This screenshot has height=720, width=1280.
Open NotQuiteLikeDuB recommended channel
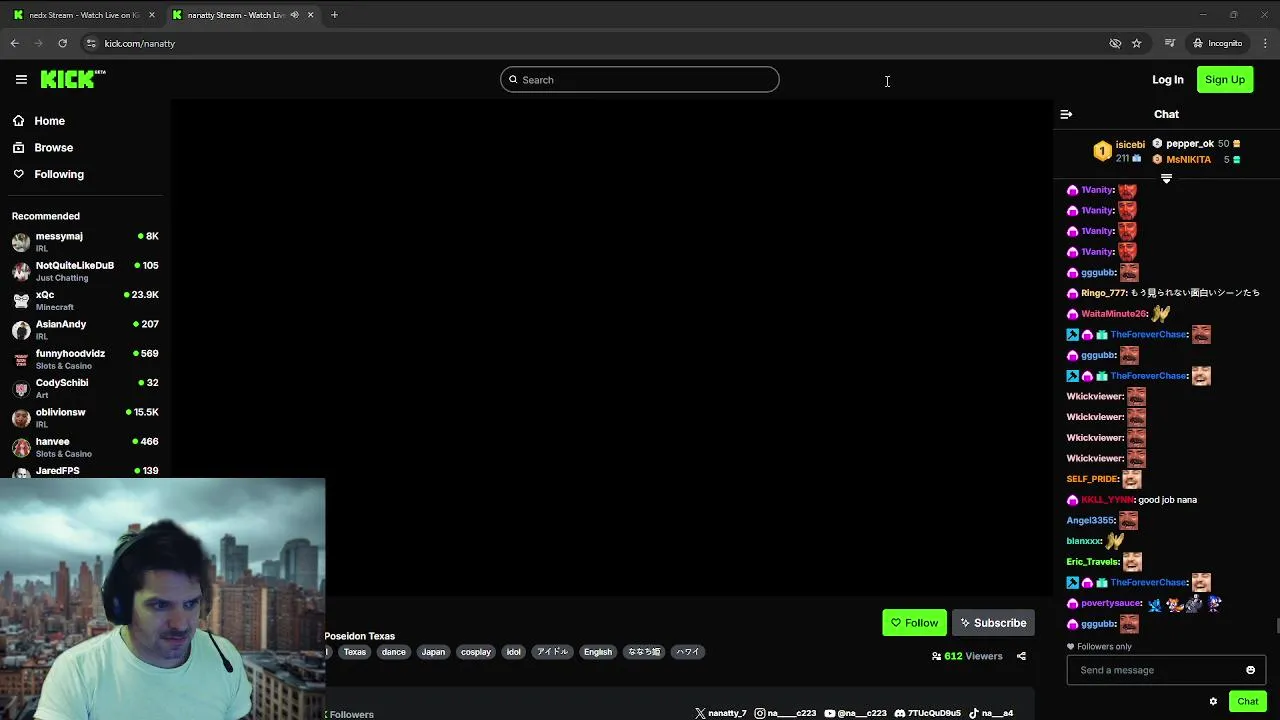(x=85, y=271)
